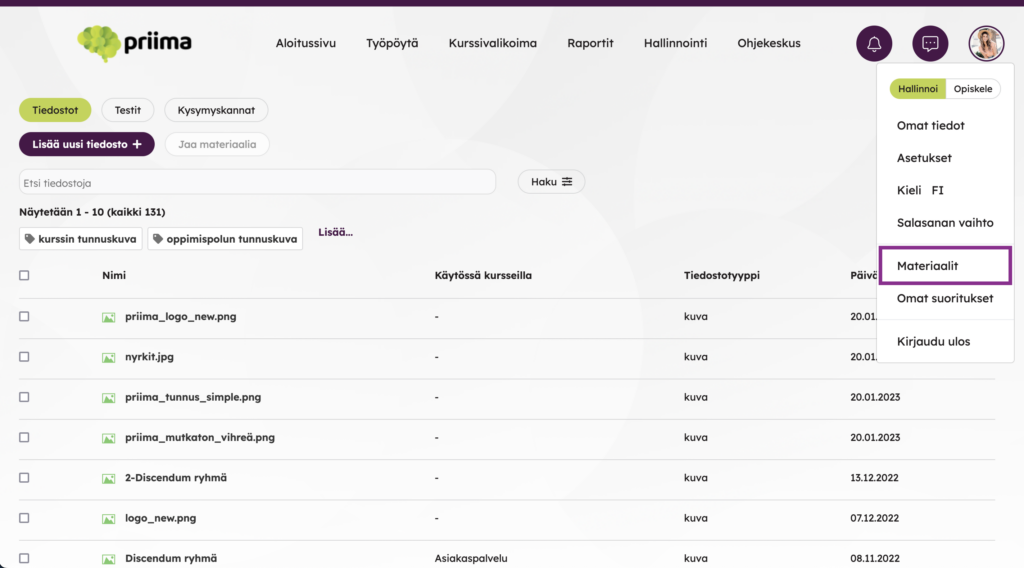Change language via Kieli FI
This screenshot has height=568, width=1024.
(920, 191)
